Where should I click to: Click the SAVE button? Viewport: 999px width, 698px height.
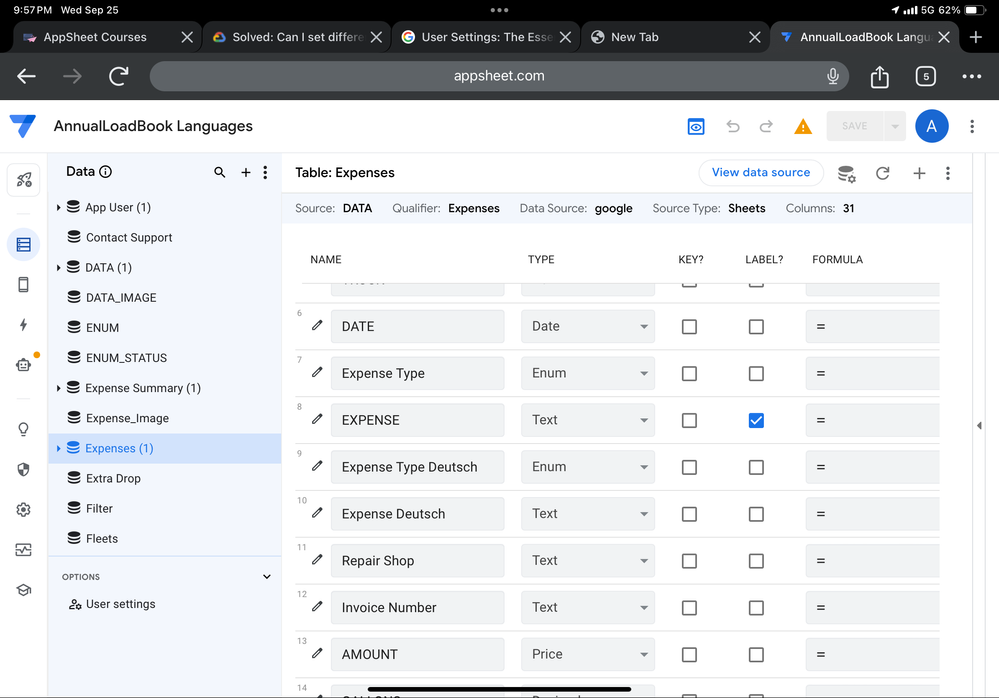click(854, 126)
